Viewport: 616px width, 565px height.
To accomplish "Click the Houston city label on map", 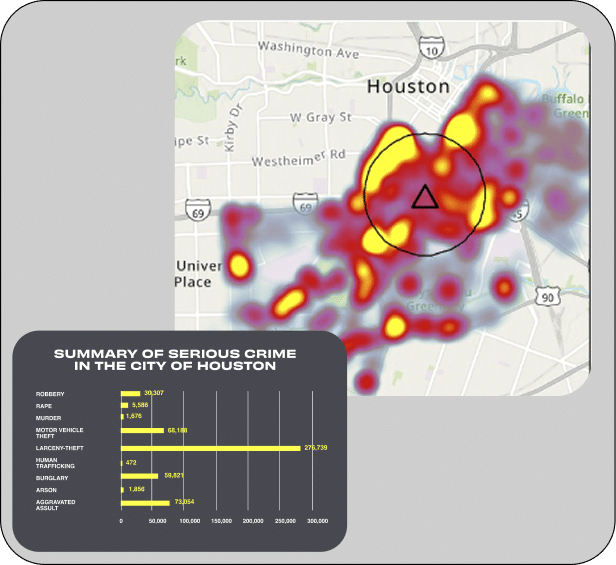I will point(408,86).
